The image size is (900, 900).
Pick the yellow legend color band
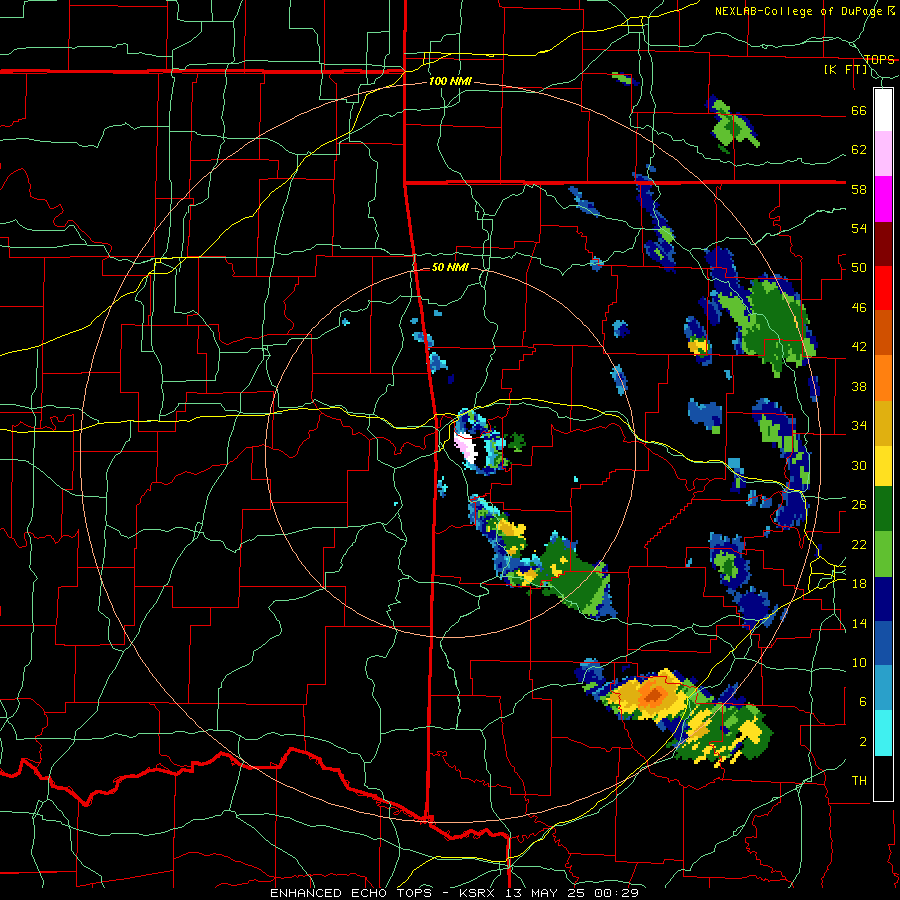pyautogui.click(x=883, y=466)
